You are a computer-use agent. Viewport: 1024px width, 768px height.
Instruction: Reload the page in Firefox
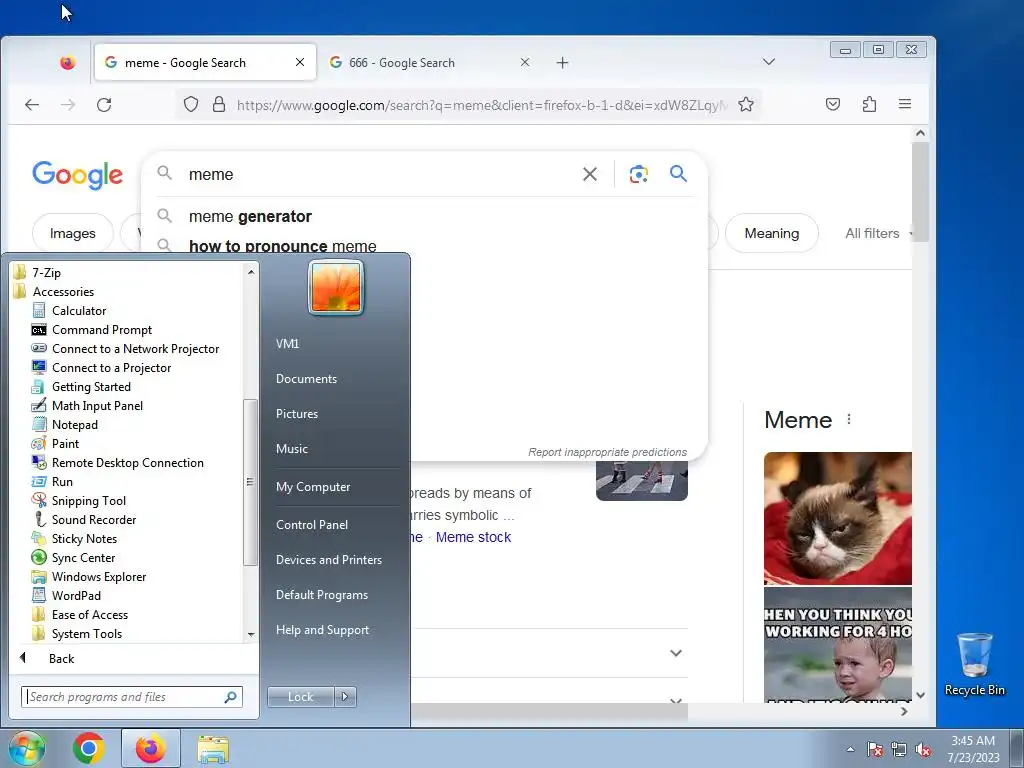104,104
